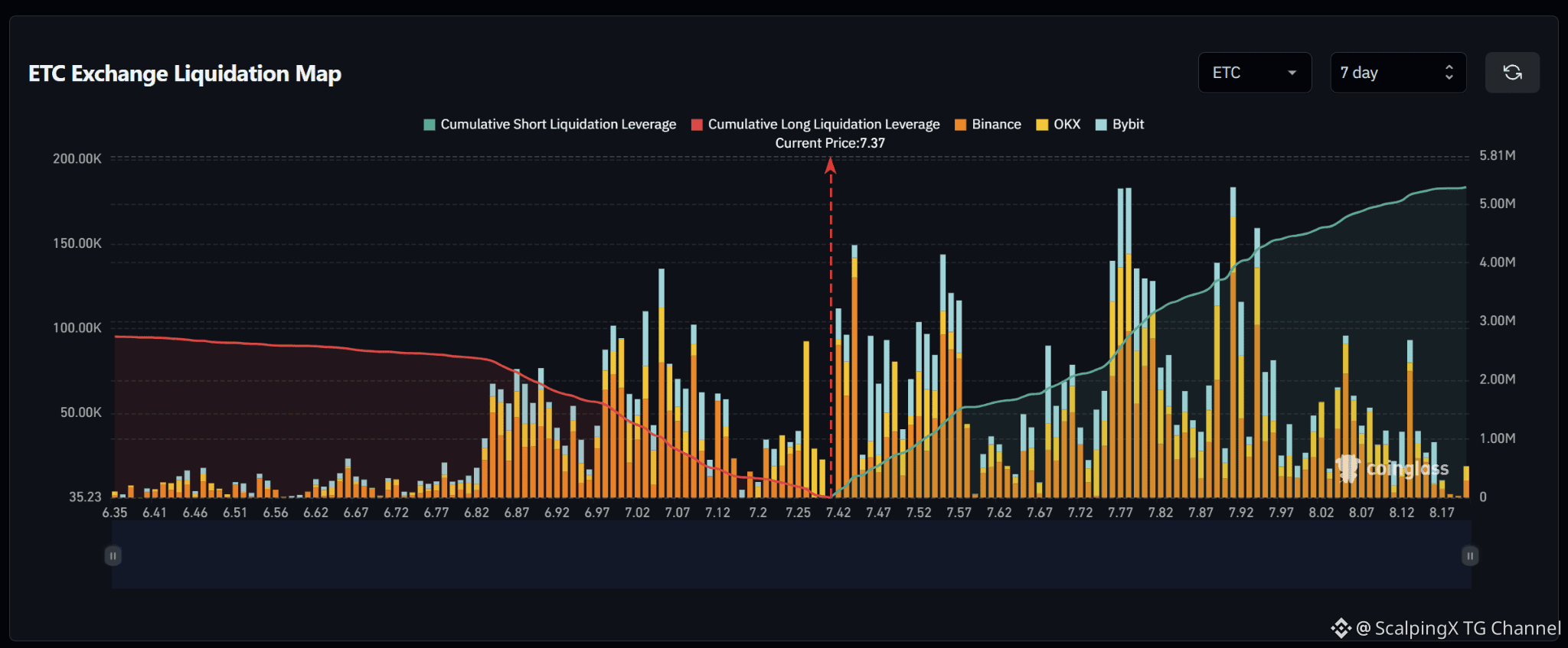This screenshot has width=1568, height=648.
Task: Click the 7 day stepper arrows
Action: pos(1449,73)
